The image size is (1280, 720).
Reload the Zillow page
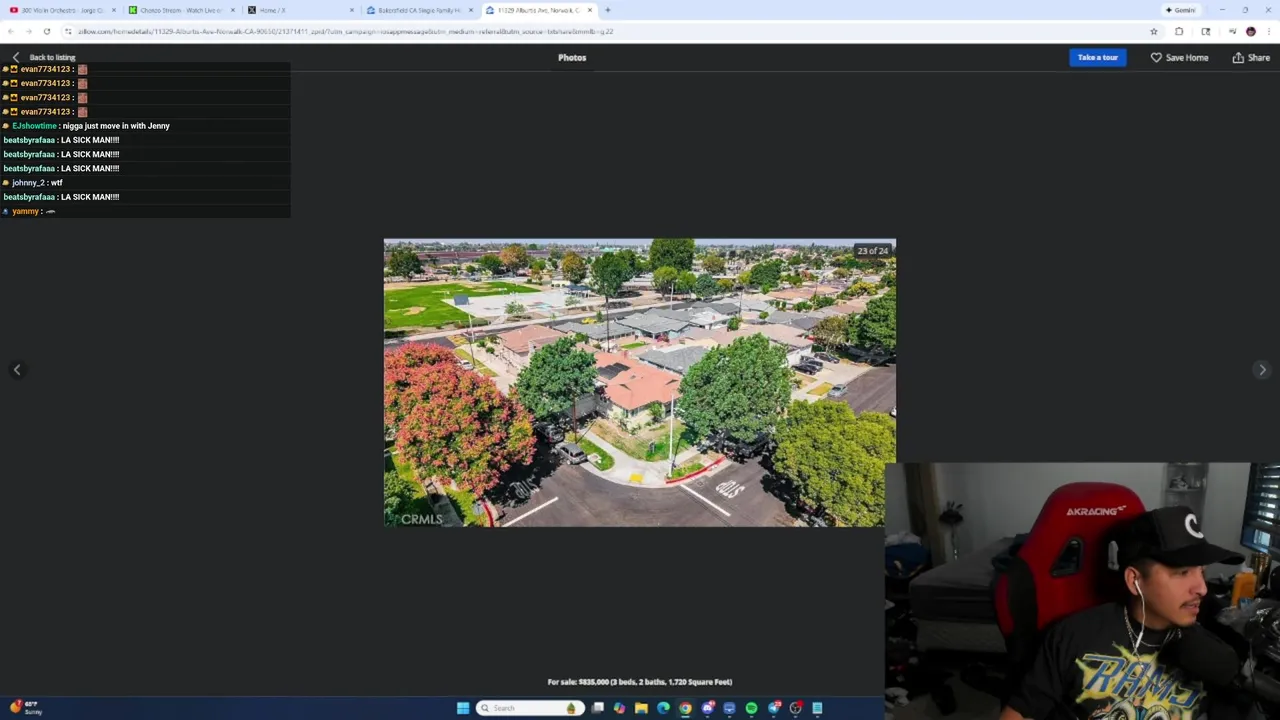point(47,31)
